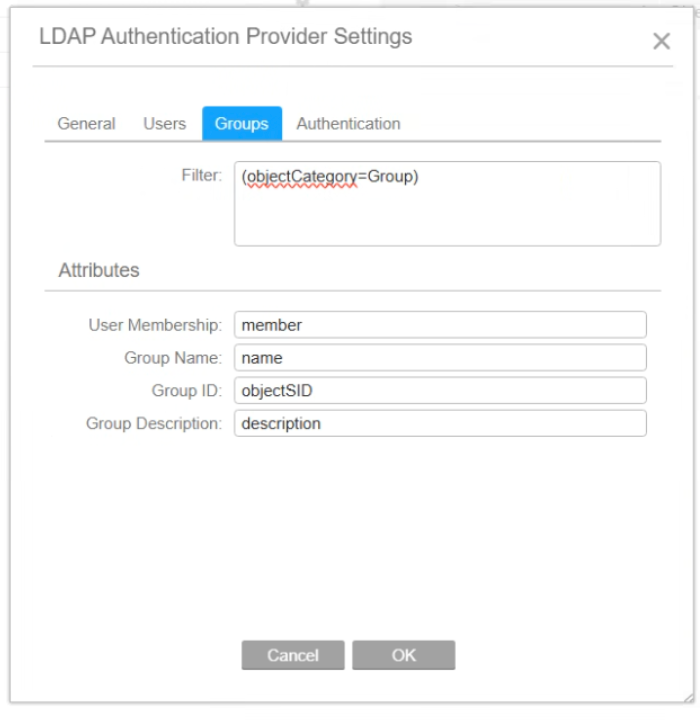Click the User Membership label
Viewport: 700px width, 726px height.
[x=155, y=325]
